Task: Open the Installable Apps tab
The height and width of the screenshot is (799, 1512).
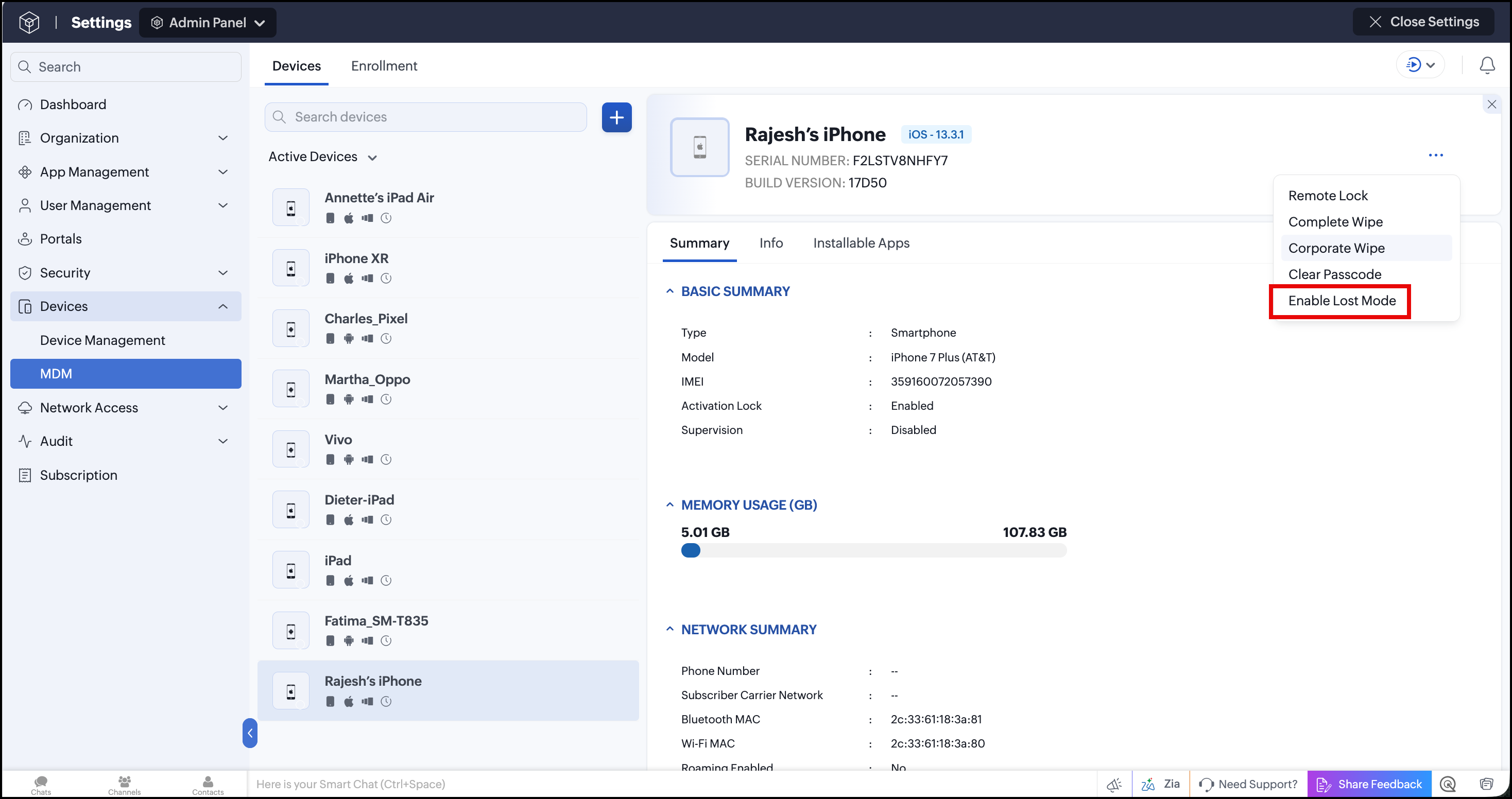Action: click(x=861, y=244)
